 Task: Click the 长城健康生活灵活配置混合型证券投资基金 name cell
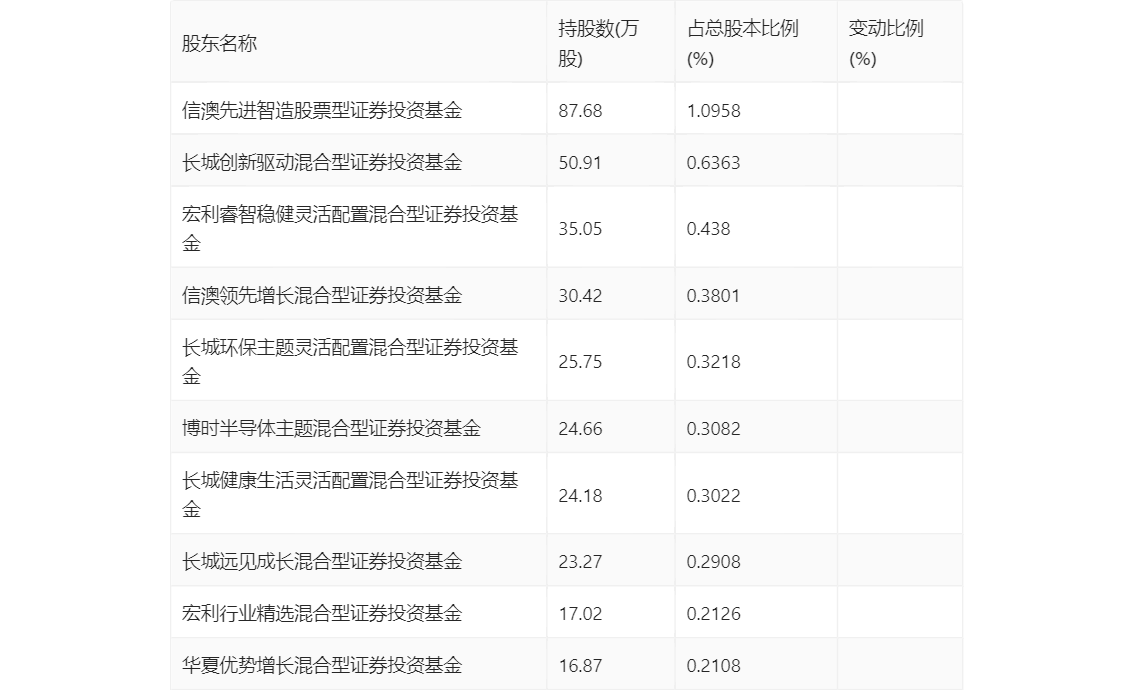(x=359, y=494)
